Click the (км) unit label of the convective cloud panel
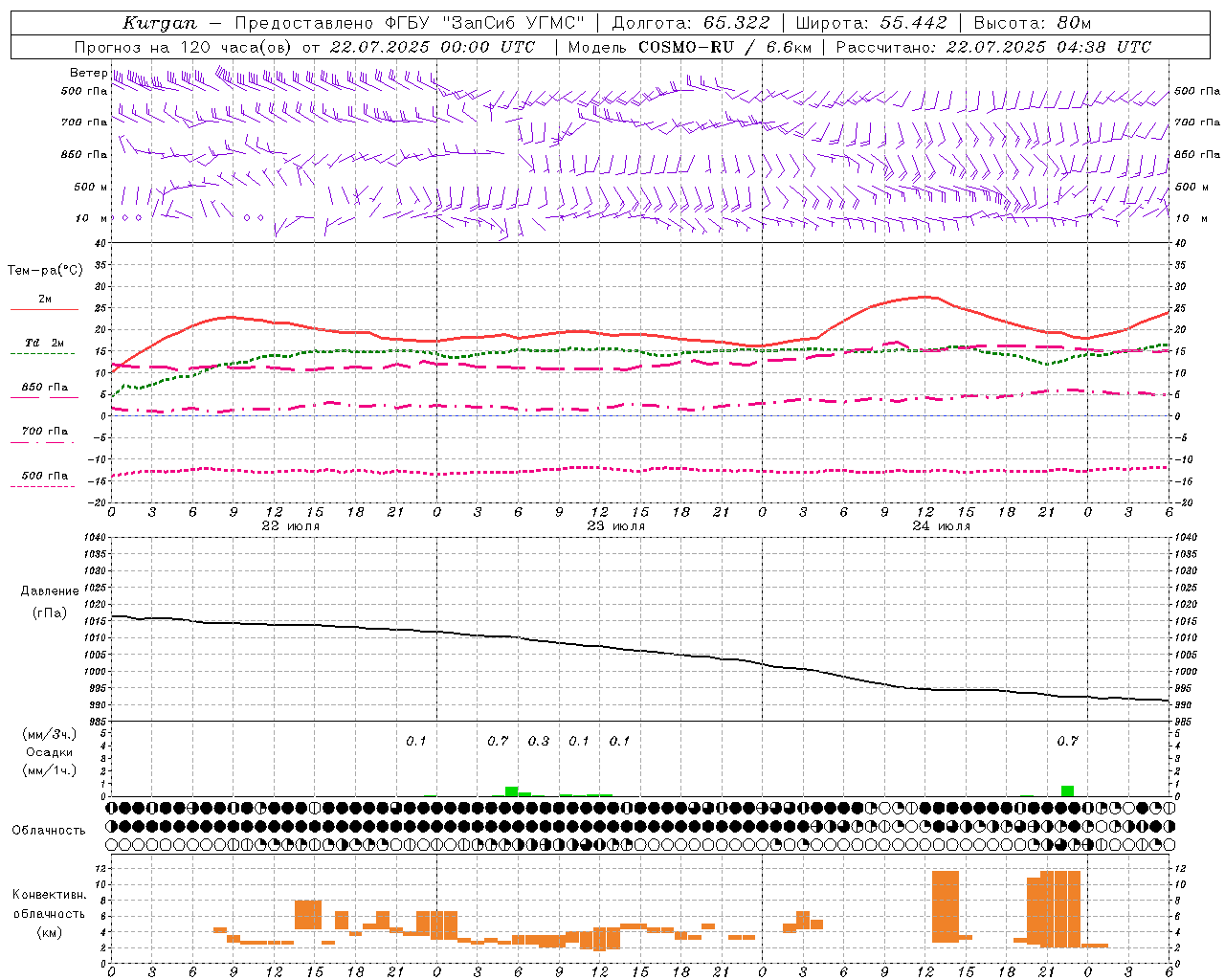 pyautogui.click(x=49, y=932)
